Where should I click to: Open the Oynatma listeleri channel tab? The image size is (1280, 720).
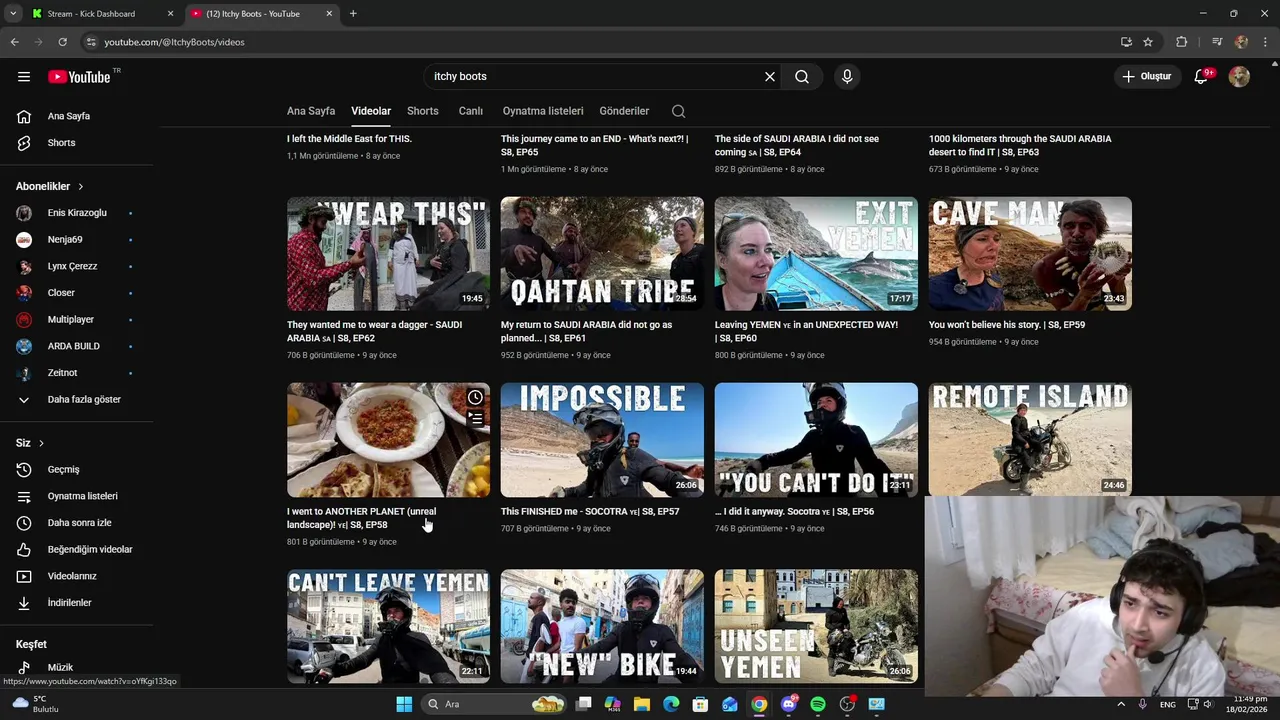(543, 111)
